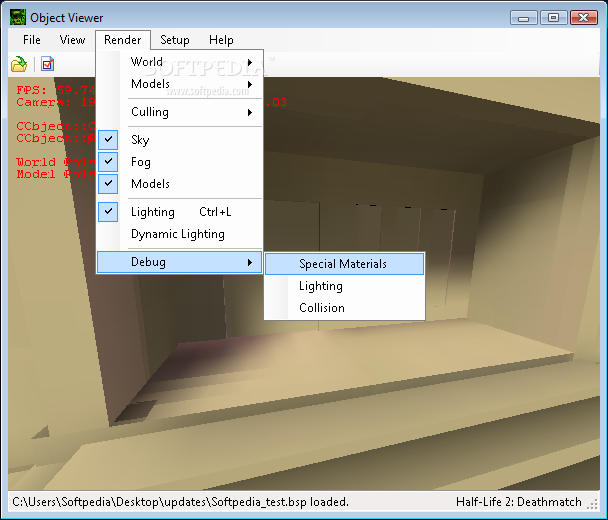Maximize the Object Viewer window
The image size is (608, 520).
coord(553,17)
